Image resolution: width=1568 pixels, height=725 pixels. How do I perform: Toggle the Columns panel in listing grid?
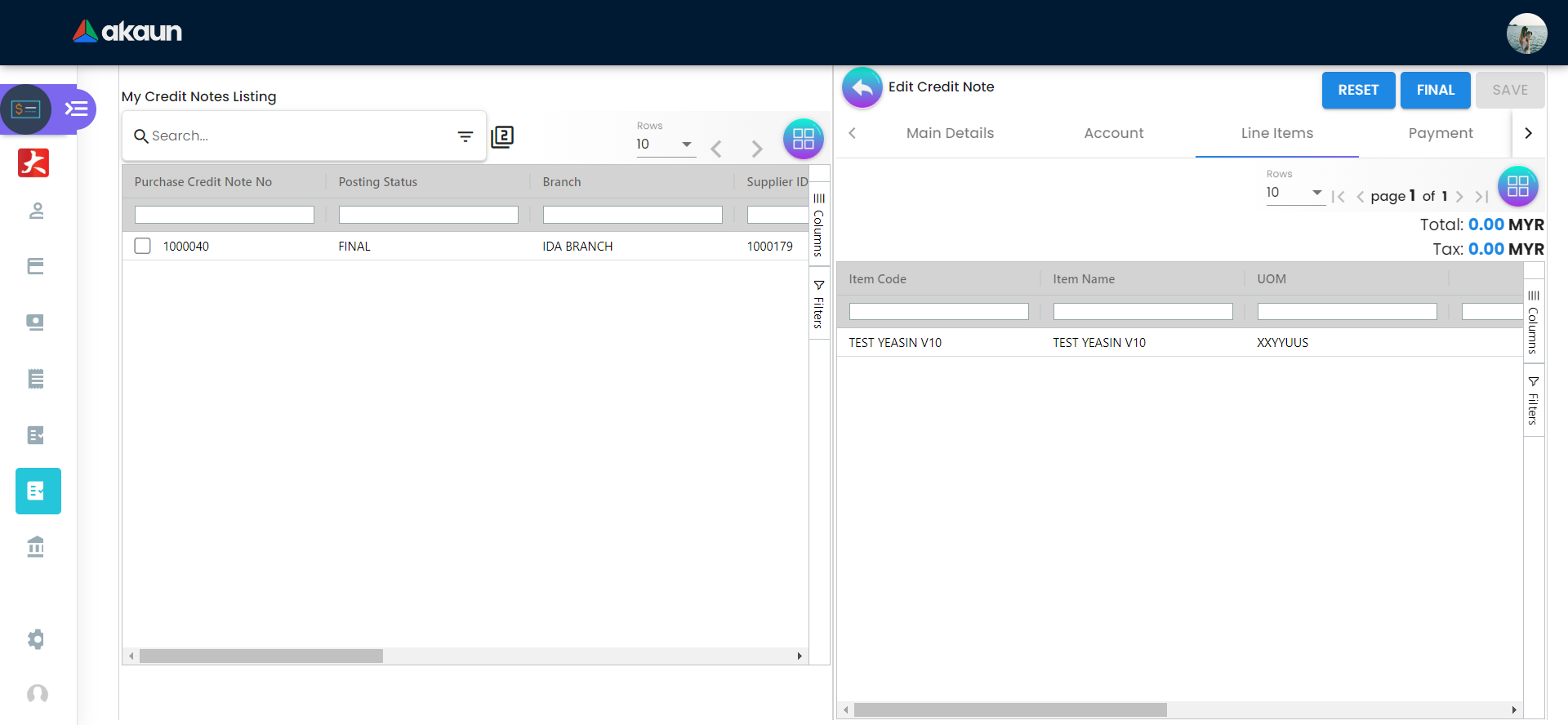pyautogui.click(x=818, y=223)
